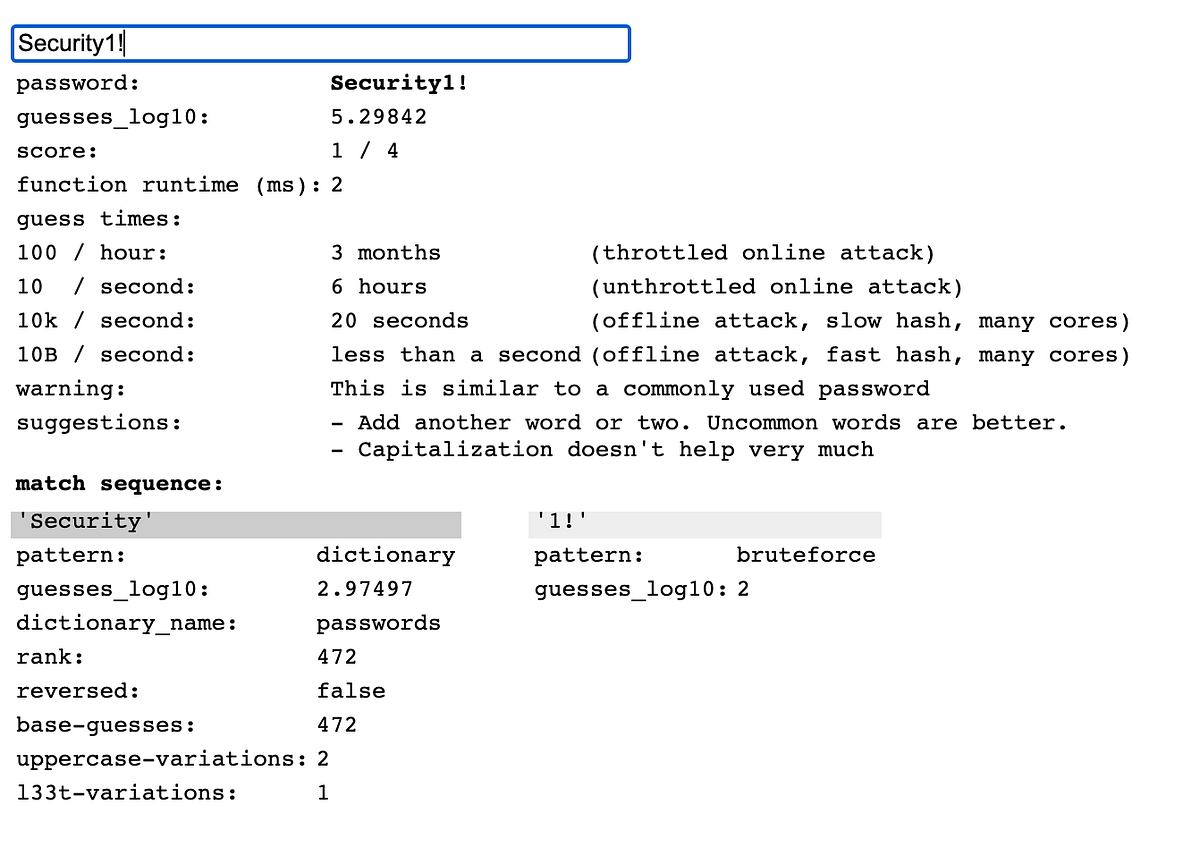Select the '1!' match sequence block
This screenshot has height=857, width=1200.
pos(704,522)
